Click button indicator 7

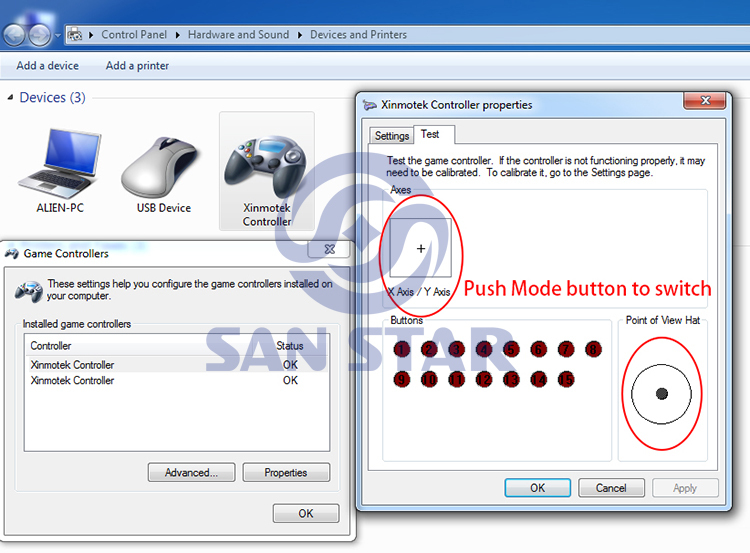pyautogui.click(x=566, y=349)
